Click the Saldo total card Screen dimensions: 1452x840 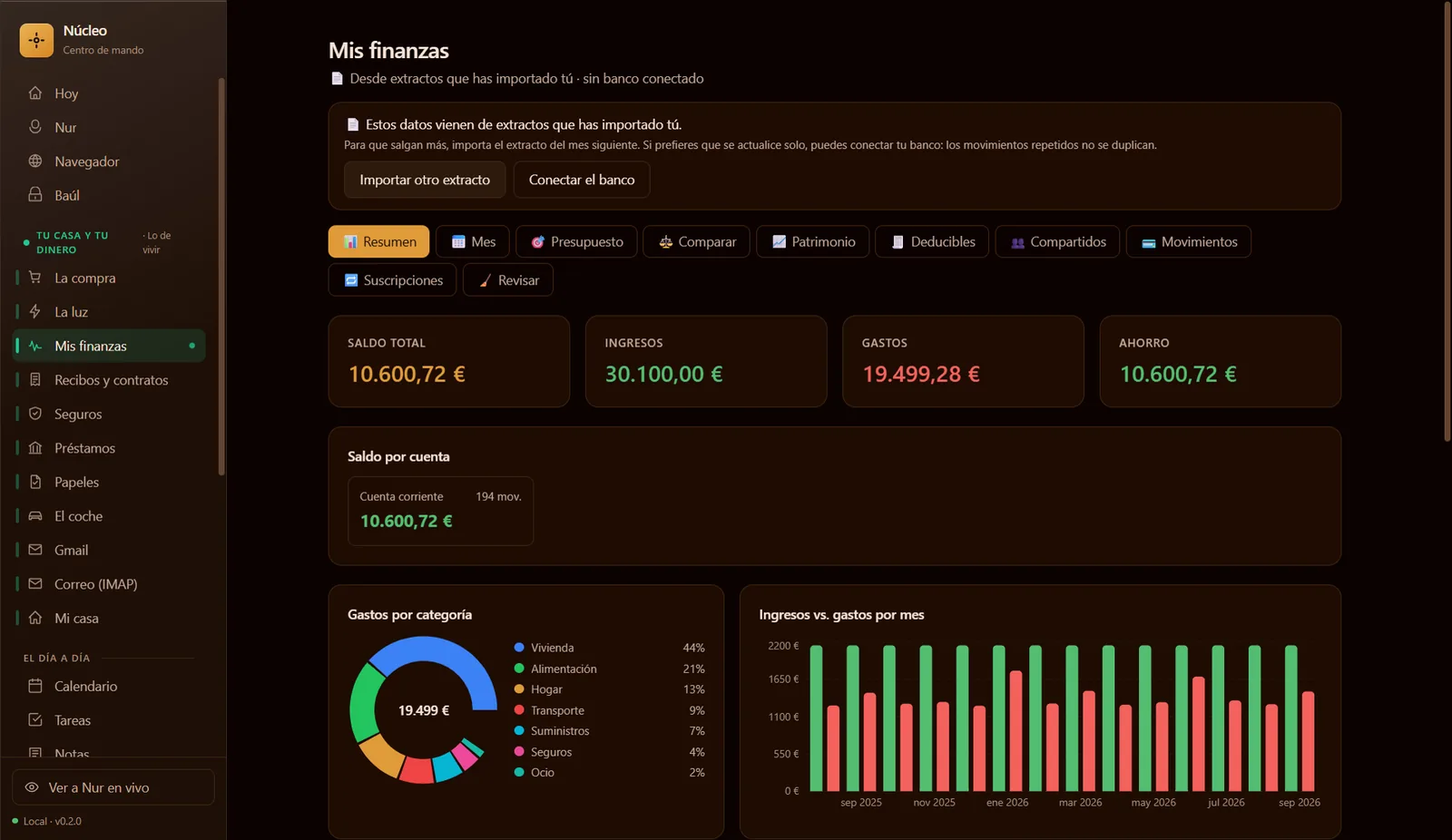coord(449,361)
